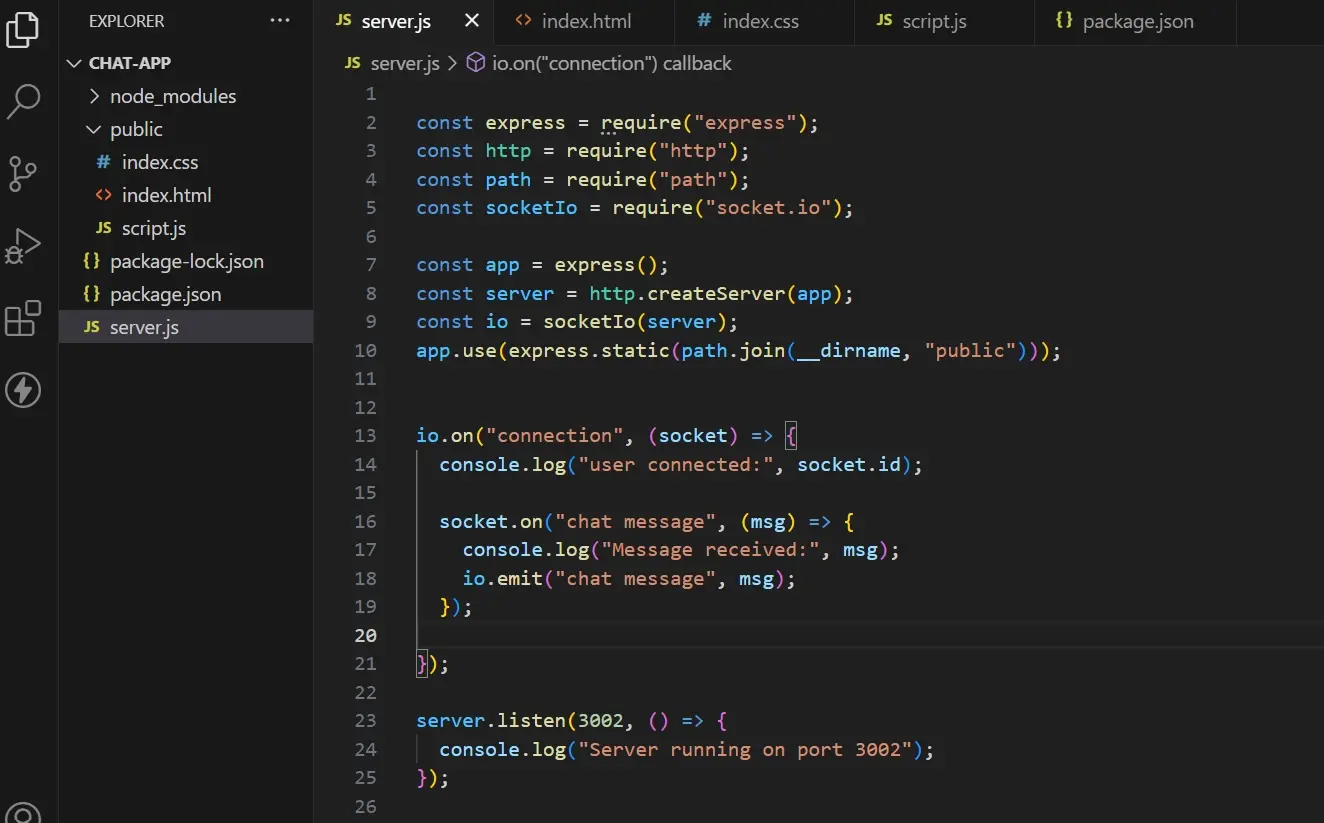The height and width of the screenshot is (823, 1324).
Task: Open the Search view in activity bar
Action: [x=23, y=101]
